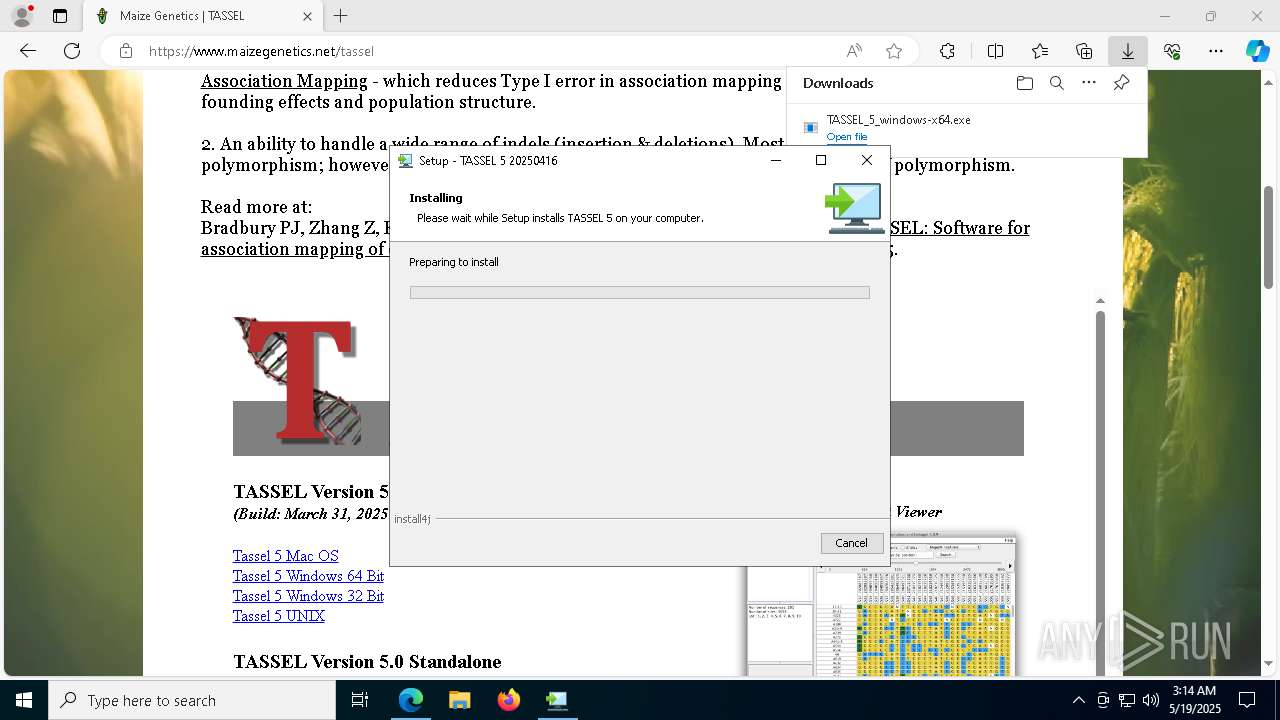1280x720 pixels.
Task: Open the Windows Start menu
Action: click(24, 700)
